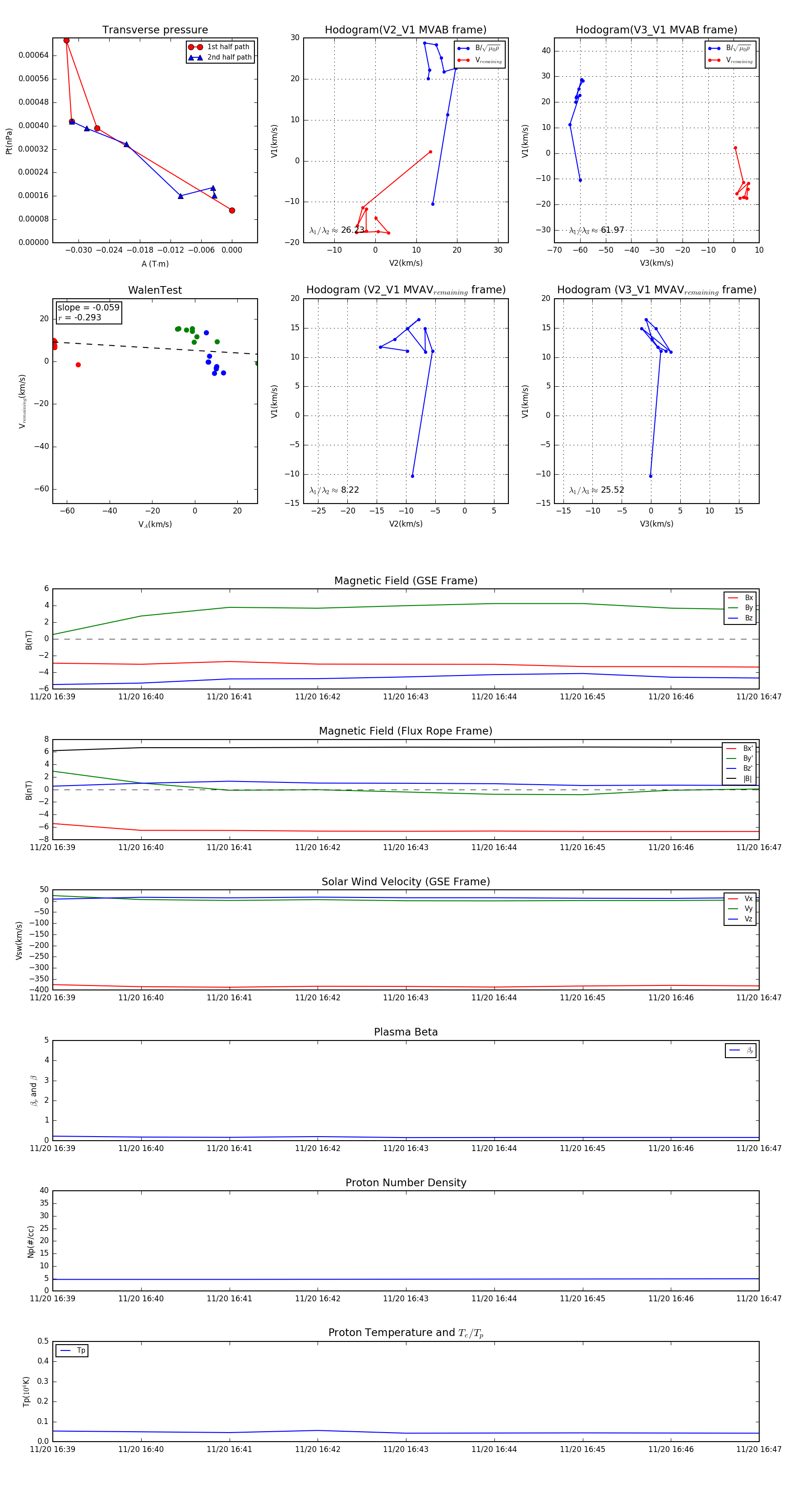
Task: Click the eigenvalue ratio text '25.52'
Action: [613, 490]
